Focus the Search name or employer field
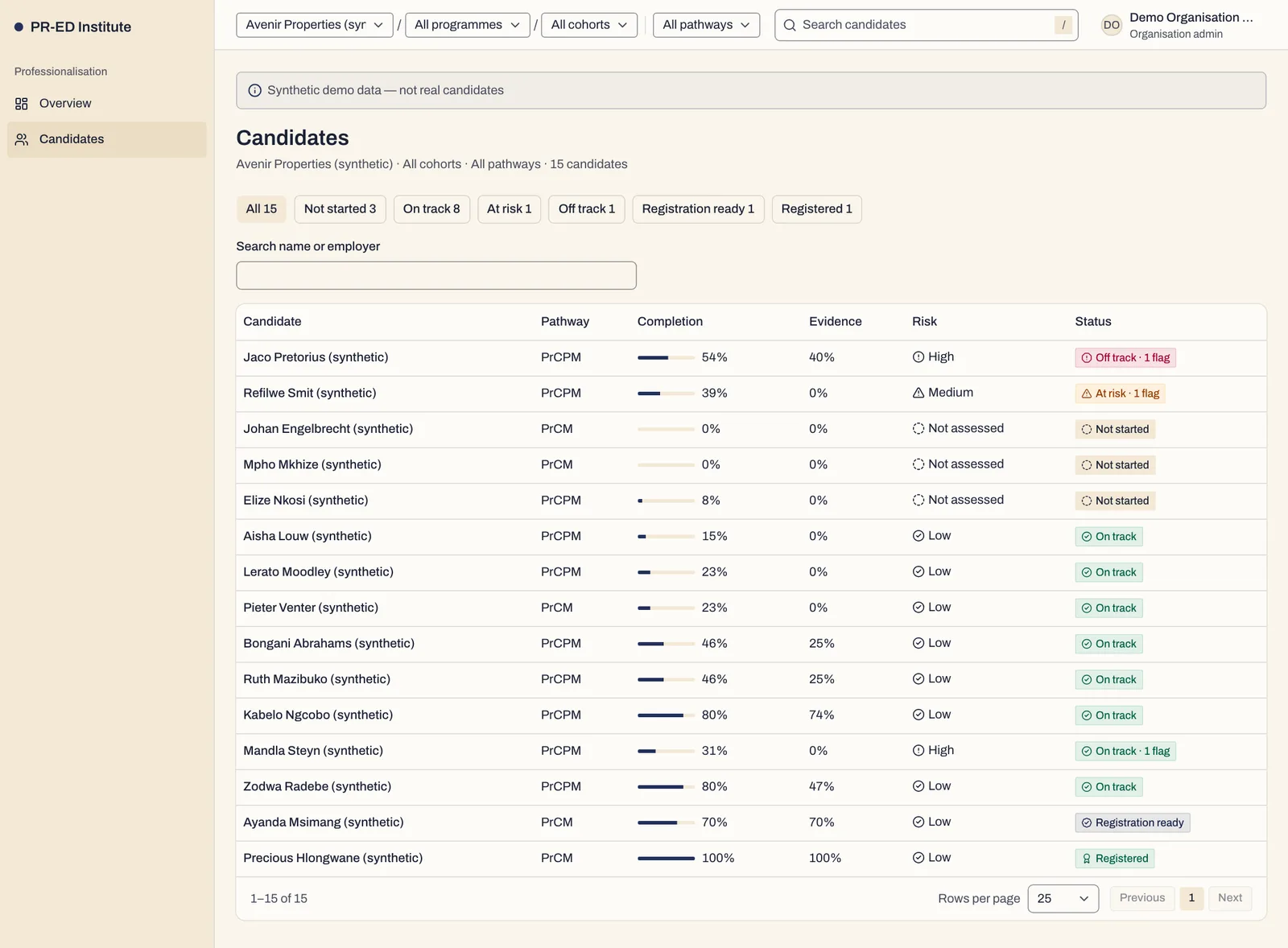 (436, 275)
